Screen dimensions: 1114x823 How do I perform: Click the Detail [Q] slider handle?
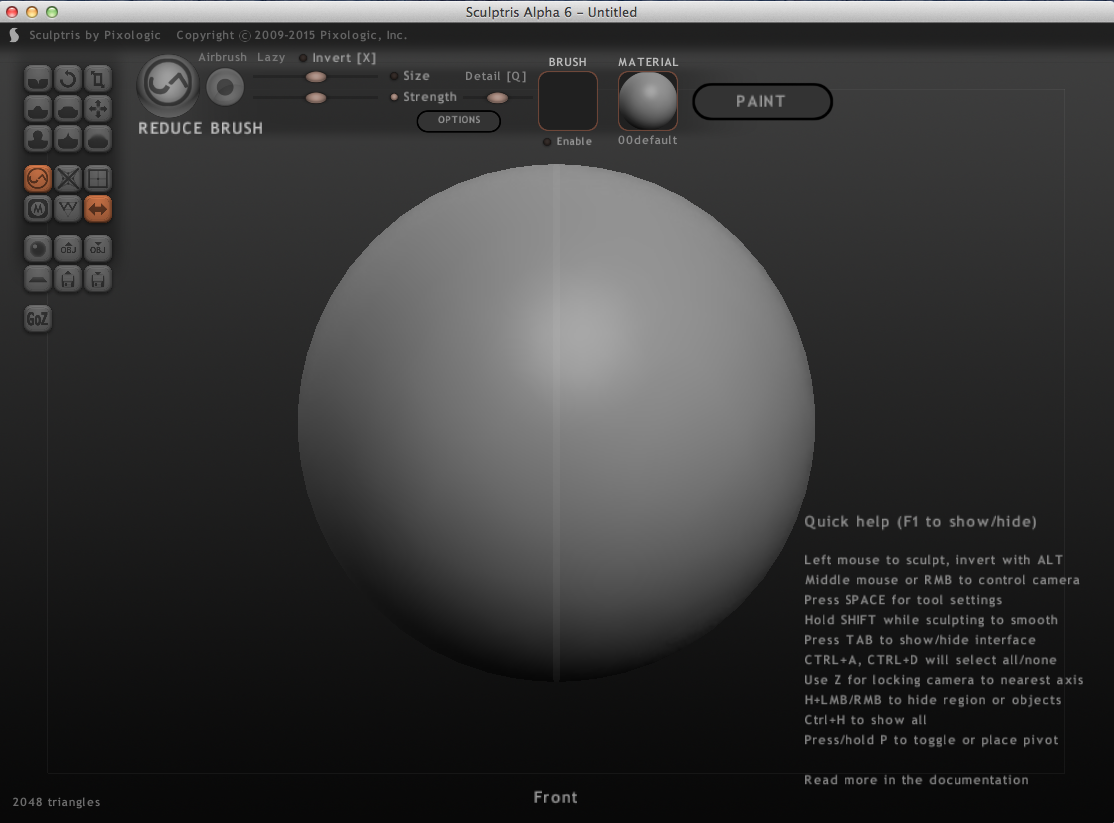497,97
